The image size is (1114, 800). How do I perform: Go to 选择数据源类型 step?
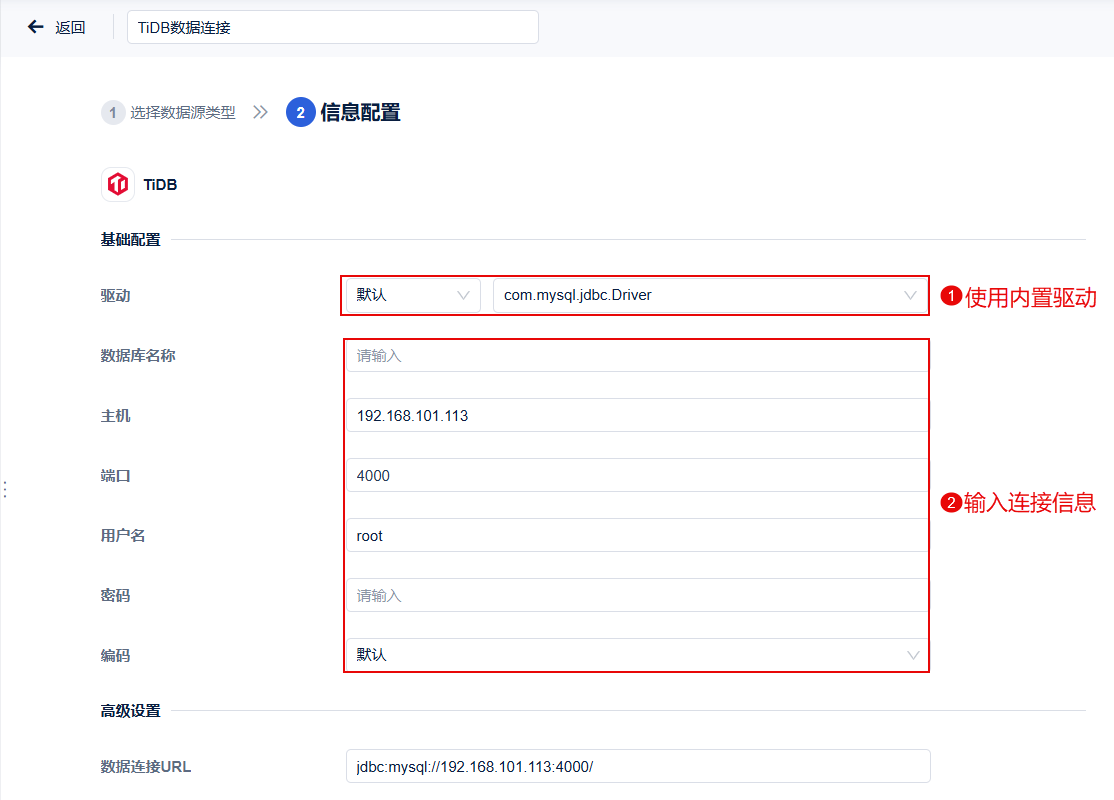click(183, 112)
